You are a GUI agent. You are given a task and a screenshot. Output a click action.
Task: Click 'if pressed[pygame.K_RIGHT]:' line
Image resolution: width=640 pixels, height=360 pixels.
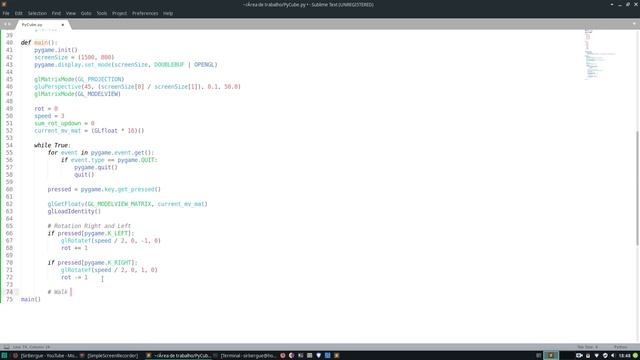(93, 263)
